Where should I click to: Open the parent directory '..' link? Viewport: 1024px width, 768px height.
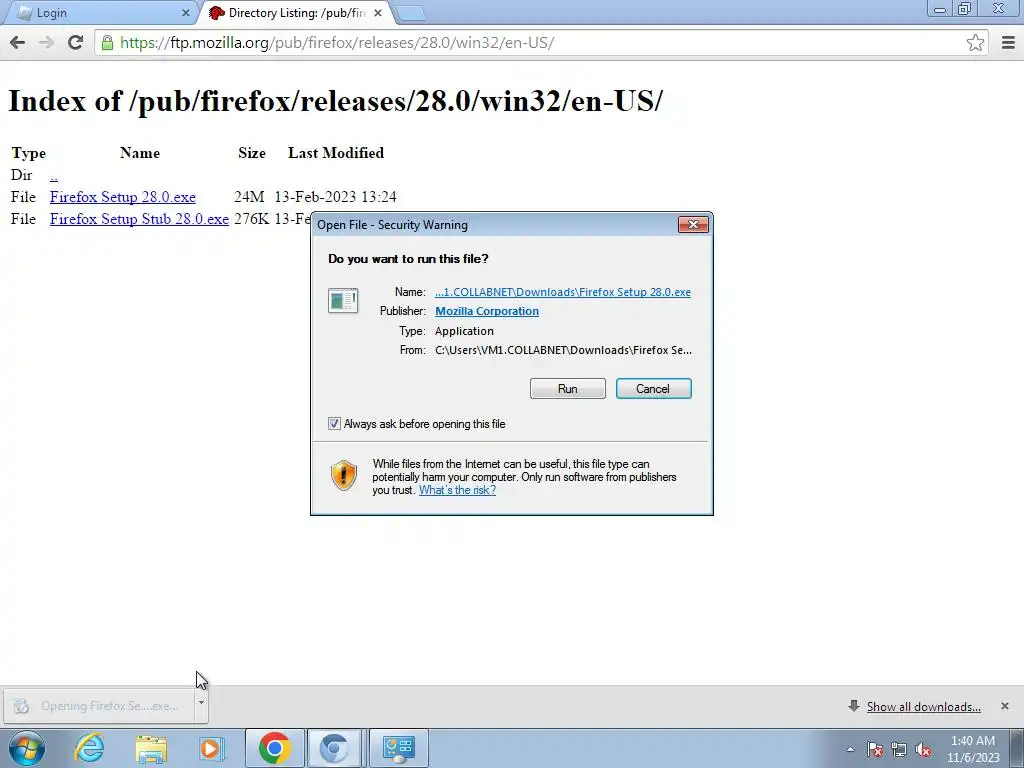[54, 175]
